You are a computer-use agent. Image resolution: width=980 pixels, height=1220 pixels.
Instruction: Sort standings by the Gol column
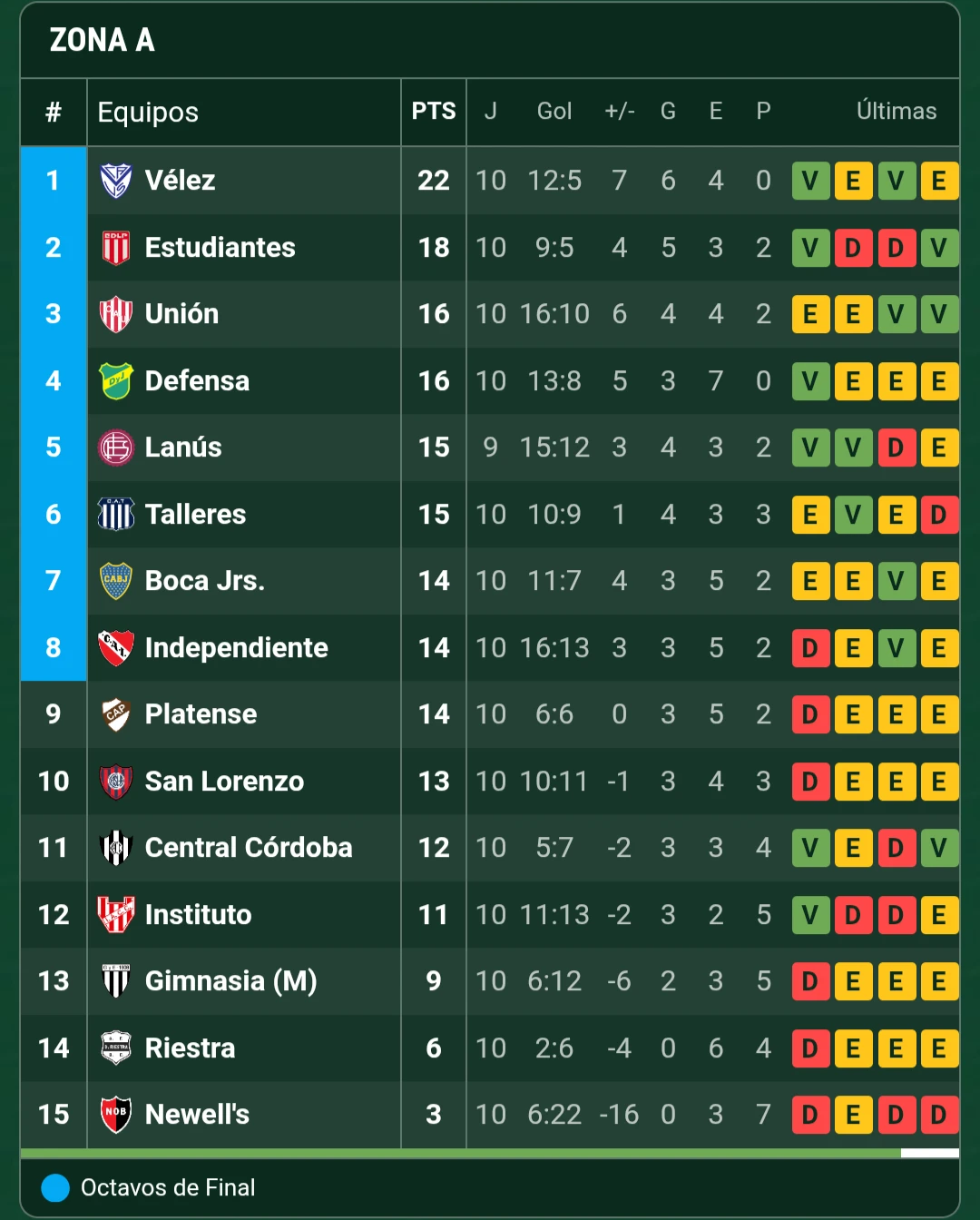pyautogui.click(x=554, y=111)
